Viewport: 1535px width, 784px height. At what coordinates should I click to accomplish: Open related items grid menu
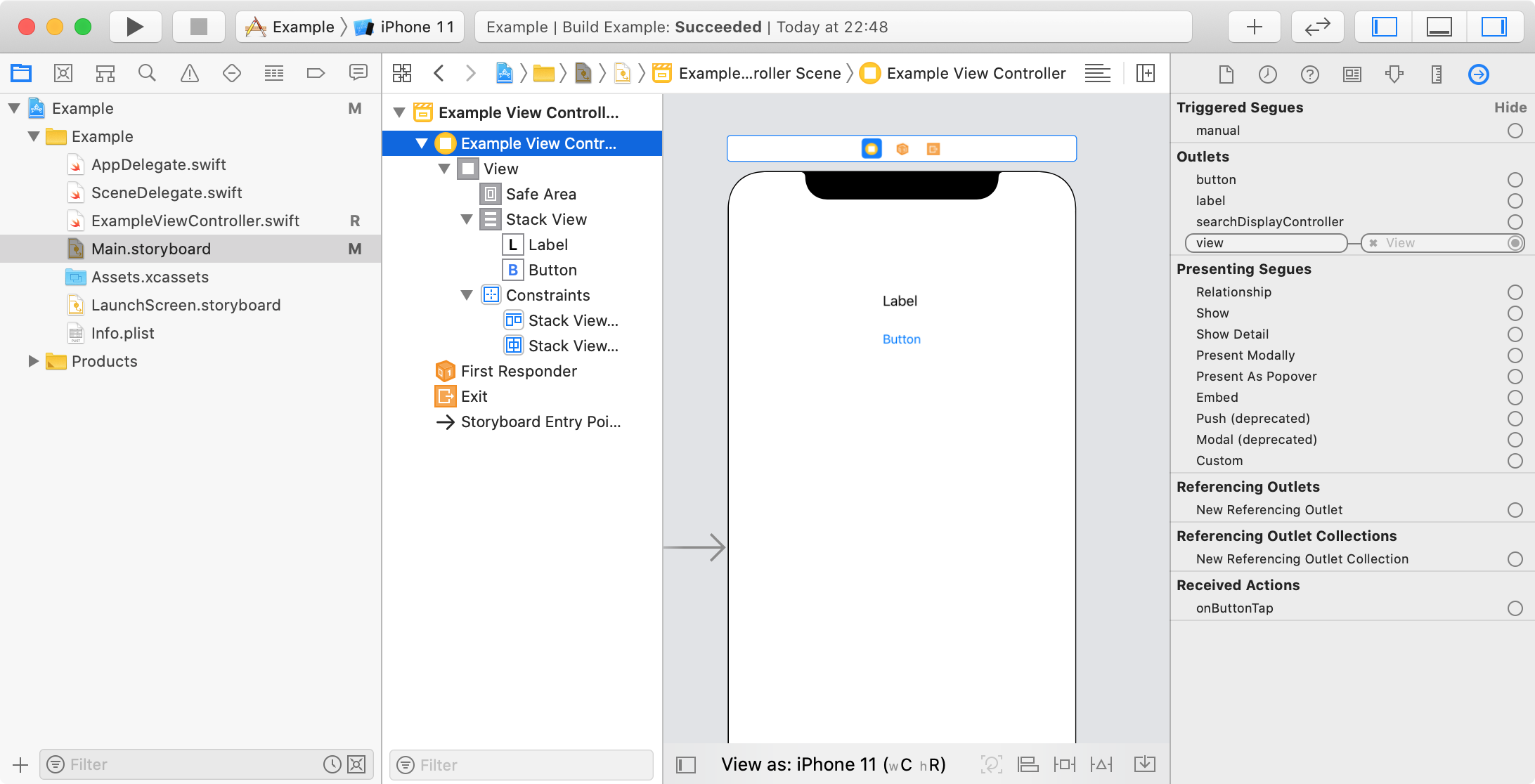coord(402,73)
